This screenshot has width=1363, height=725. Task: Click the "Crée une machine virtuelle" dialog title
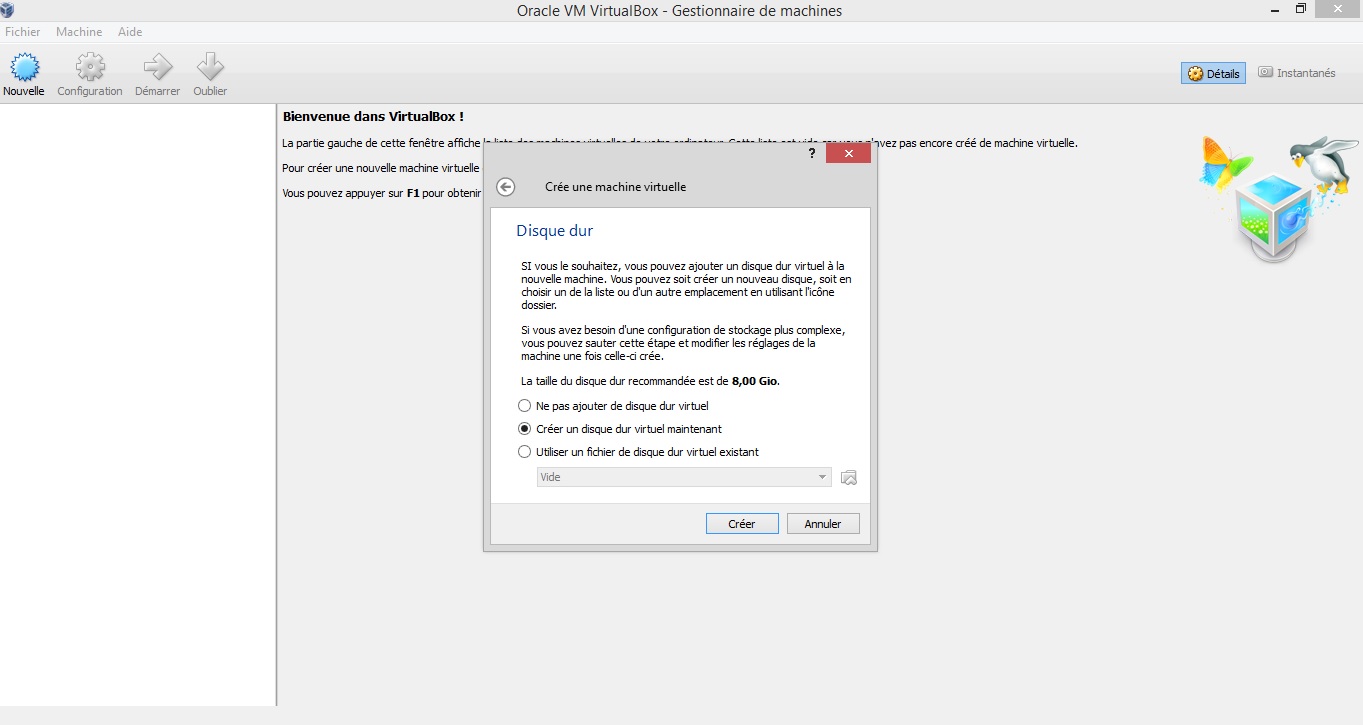[x=616, y=187]
